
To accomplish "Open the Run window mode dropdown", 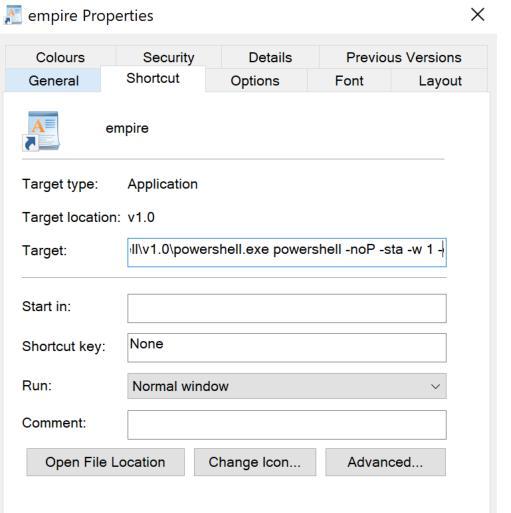I will [287, 386].
